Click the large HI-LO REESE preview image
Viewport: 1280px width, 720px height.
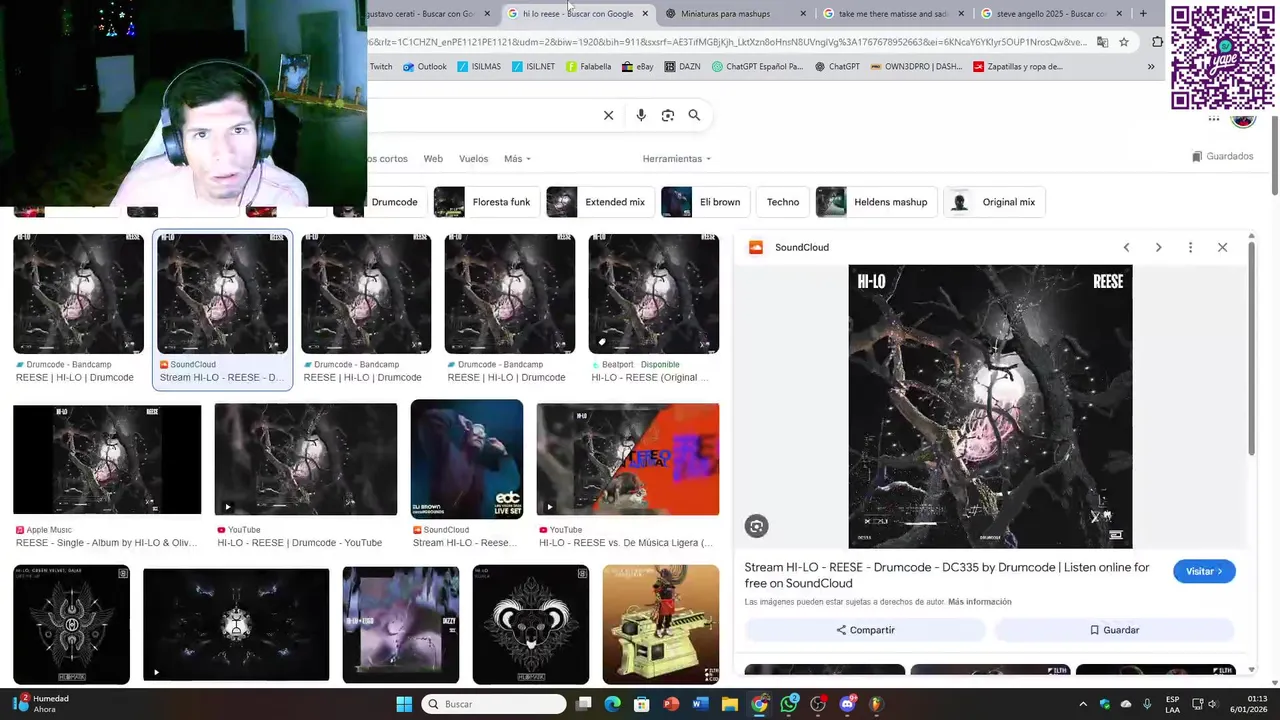click(x=990, y=406)
